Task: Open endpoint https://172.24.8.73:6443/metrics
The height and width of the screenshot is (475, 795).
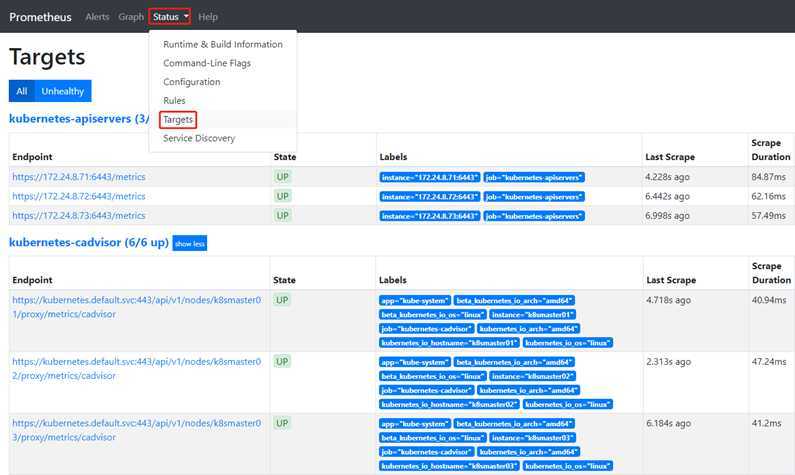Action: pos(78,215)
